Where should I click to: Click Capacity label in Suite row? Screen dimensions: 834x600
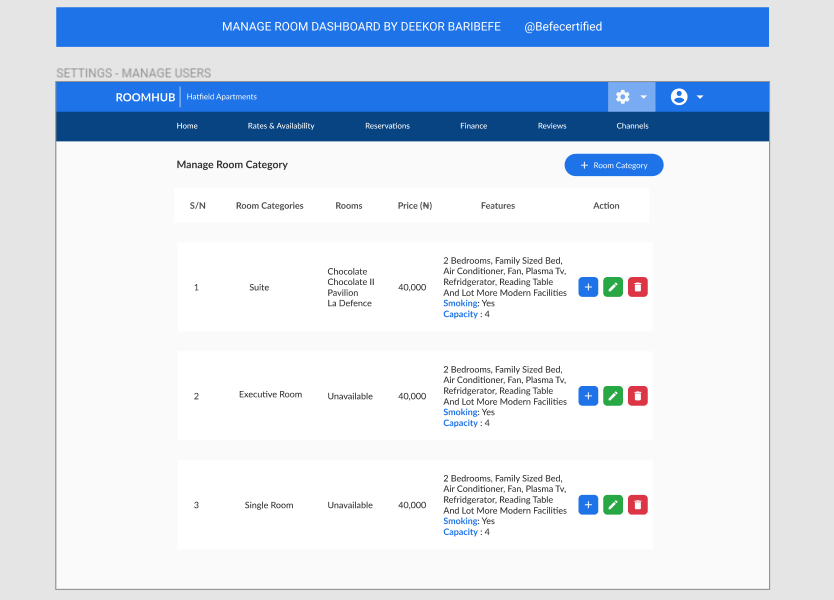tap(461, 314)
